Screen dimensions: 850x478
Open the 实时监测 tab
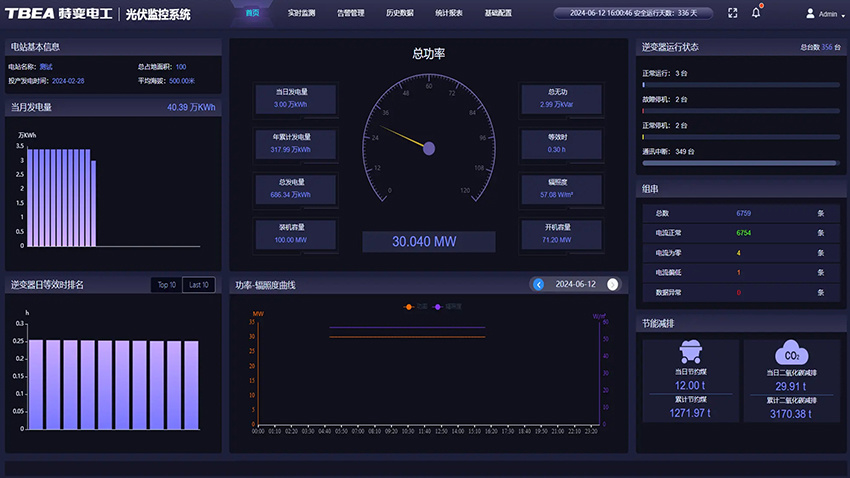point(301,14)
